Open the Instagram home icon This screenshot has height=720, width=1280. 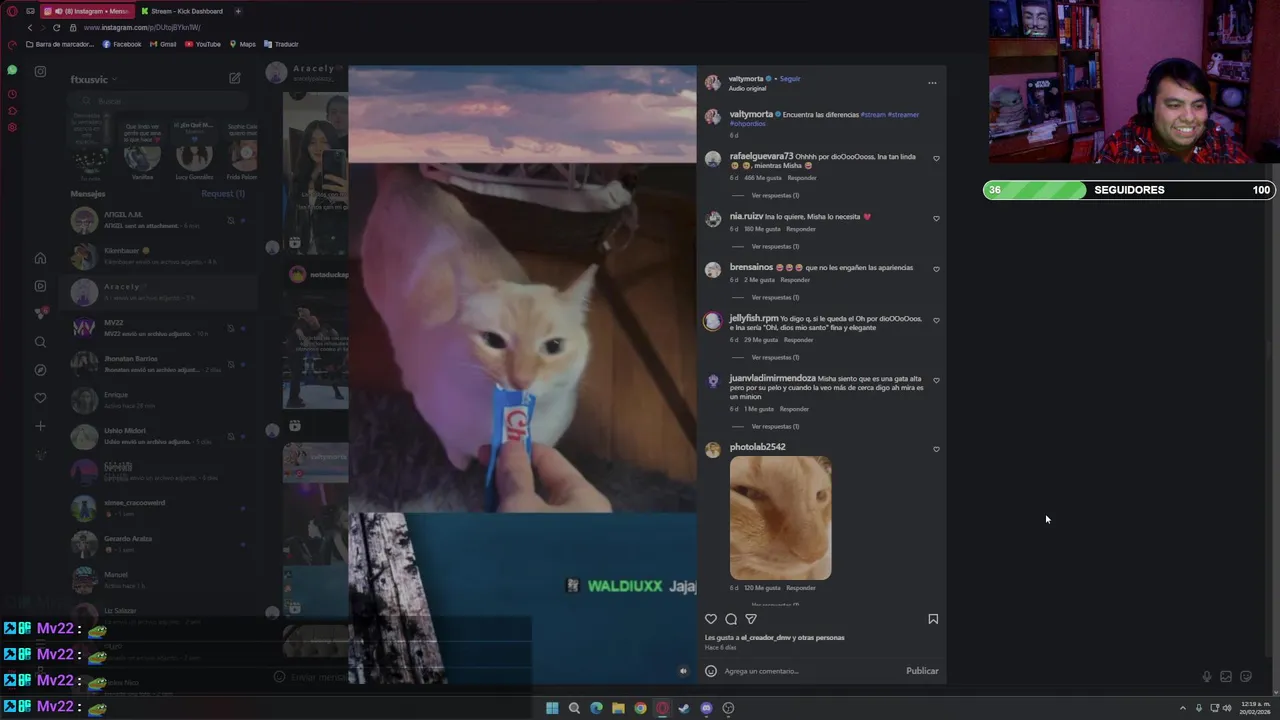40,258
